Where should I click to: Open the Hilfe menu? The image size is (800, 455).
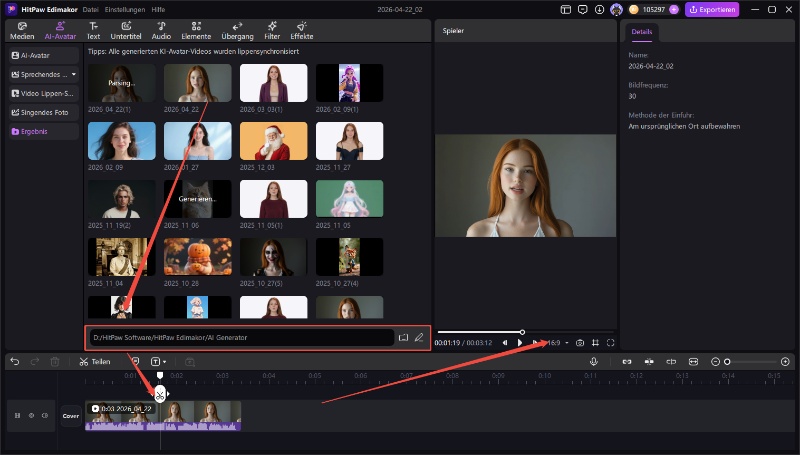click(x=158, y=9)
